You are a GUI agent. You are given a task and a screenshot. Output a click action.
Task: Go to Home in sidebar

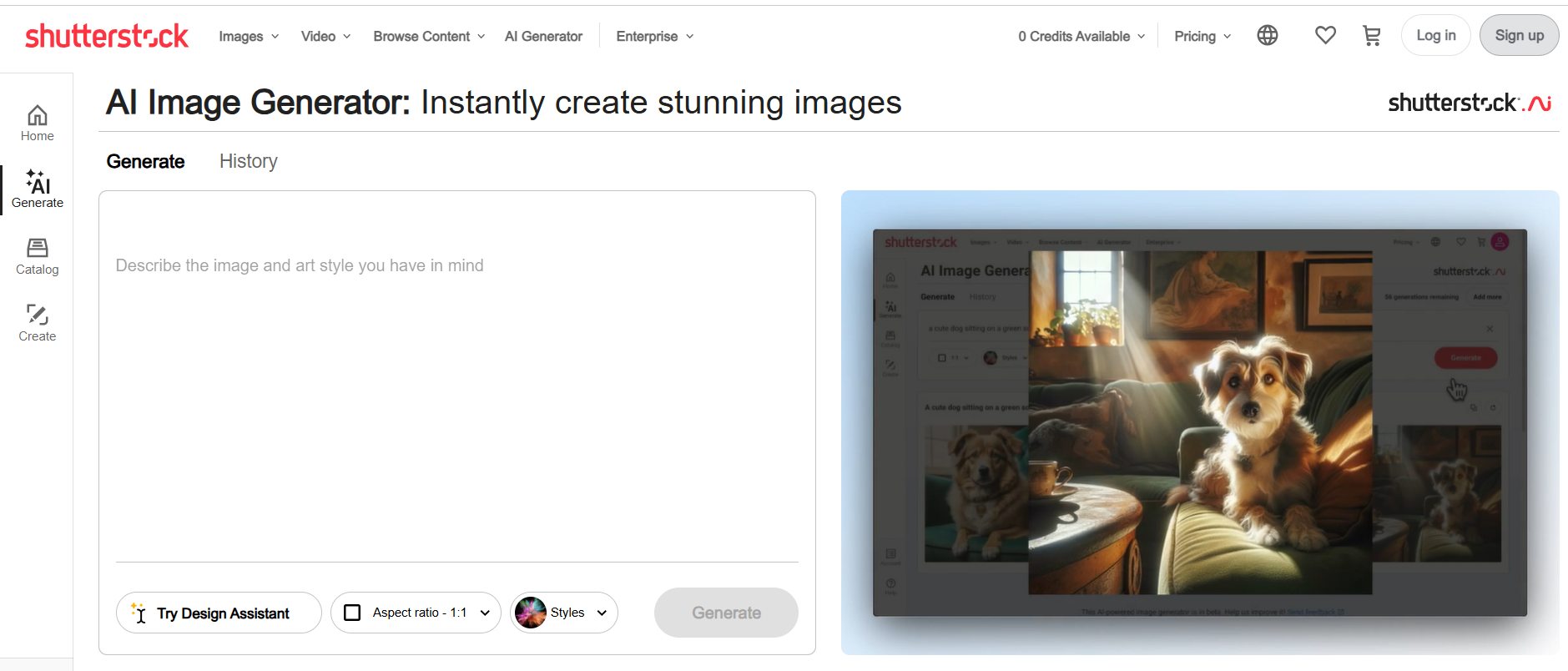click(x=38, y=123)
